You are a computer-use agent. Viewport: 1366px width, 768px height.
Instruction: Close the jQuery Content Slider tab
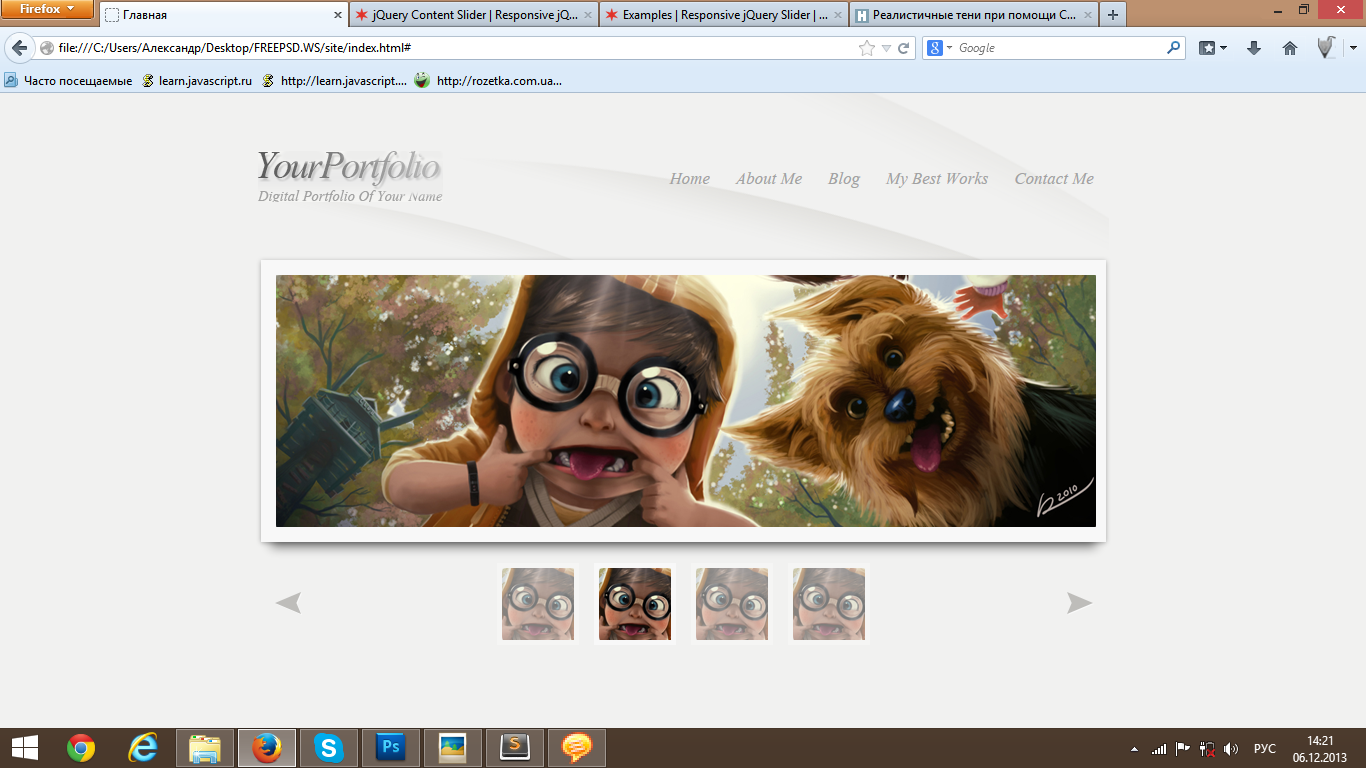[x=587, y=15]
